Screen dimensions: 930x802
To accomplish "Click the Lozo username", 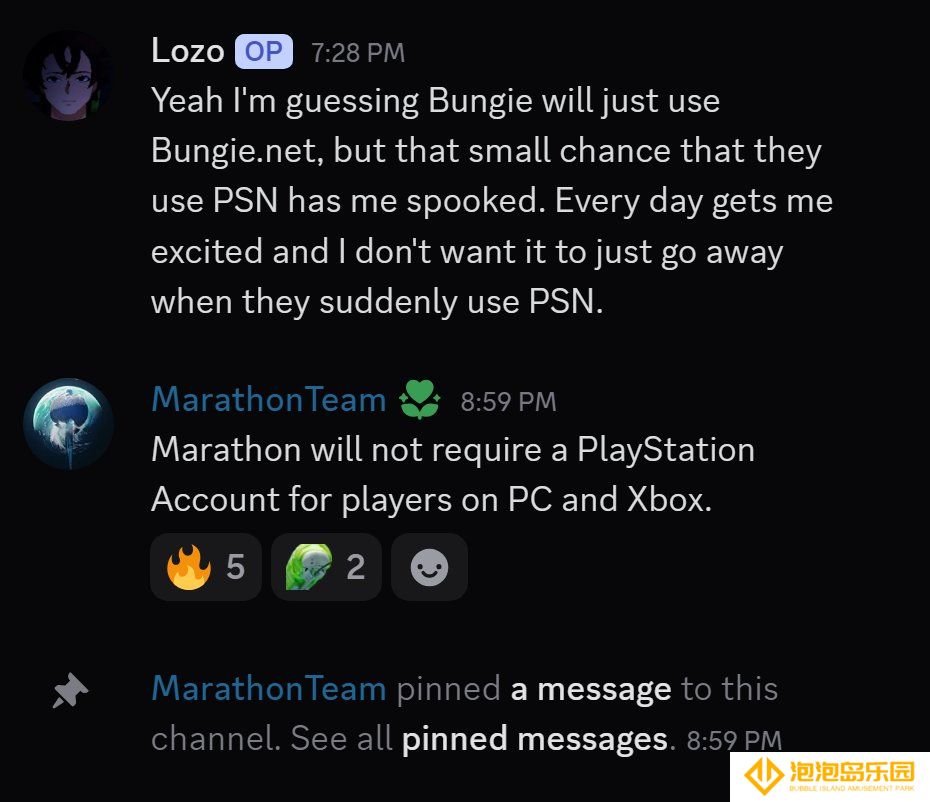I will tap(187, 51).
